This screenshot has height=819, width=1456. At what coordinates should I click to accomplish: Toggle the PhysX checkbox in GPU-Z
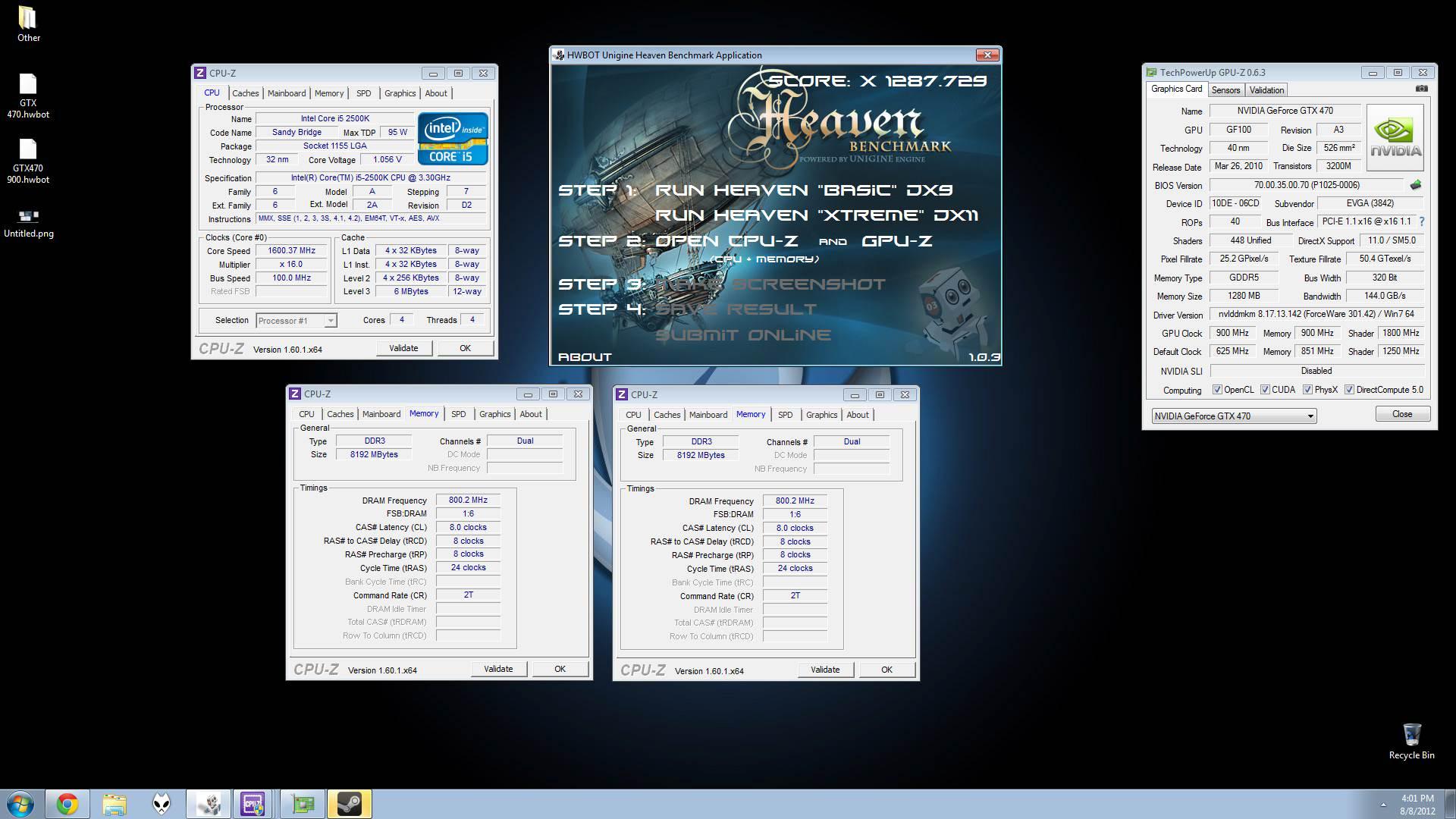click(1307, 390)
